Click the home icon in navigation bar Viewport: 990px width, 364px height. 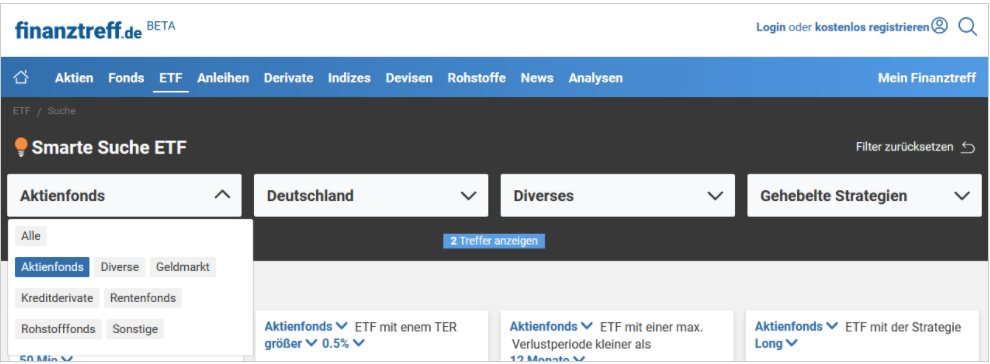pyautogui.click(x=21, y=78)
